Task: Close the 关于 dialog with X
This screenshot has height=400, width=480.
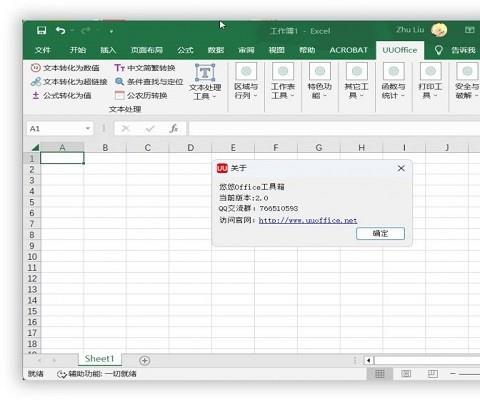Action: click(x=401, y=169)
